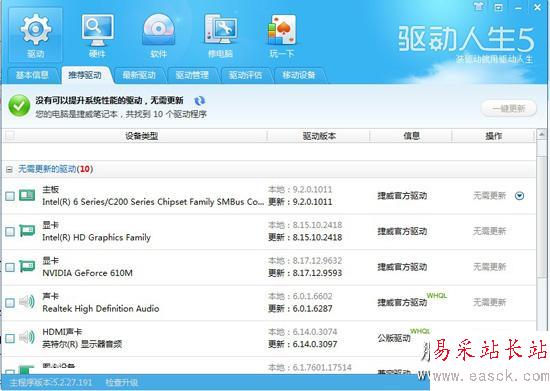The height and width of the screenshot is (391, 550).
Task: Switch to 基本信息 tab
Action: [32, 75]
